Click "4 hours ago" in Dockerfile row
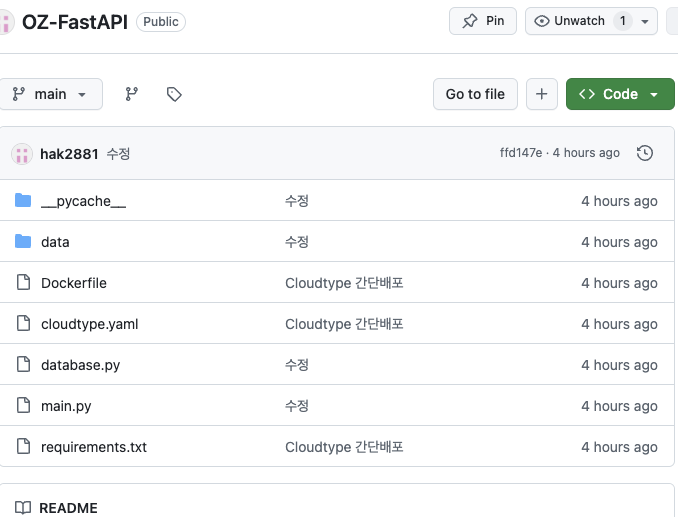678x517 pixels. 619,283
